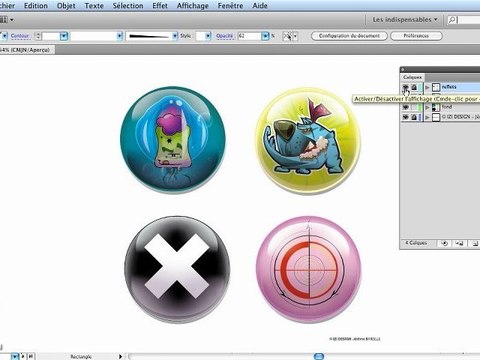The image size is (480, 360).
Task: Select the CMJN/Aperçu document tab
Action: click(x=27, y=50)
